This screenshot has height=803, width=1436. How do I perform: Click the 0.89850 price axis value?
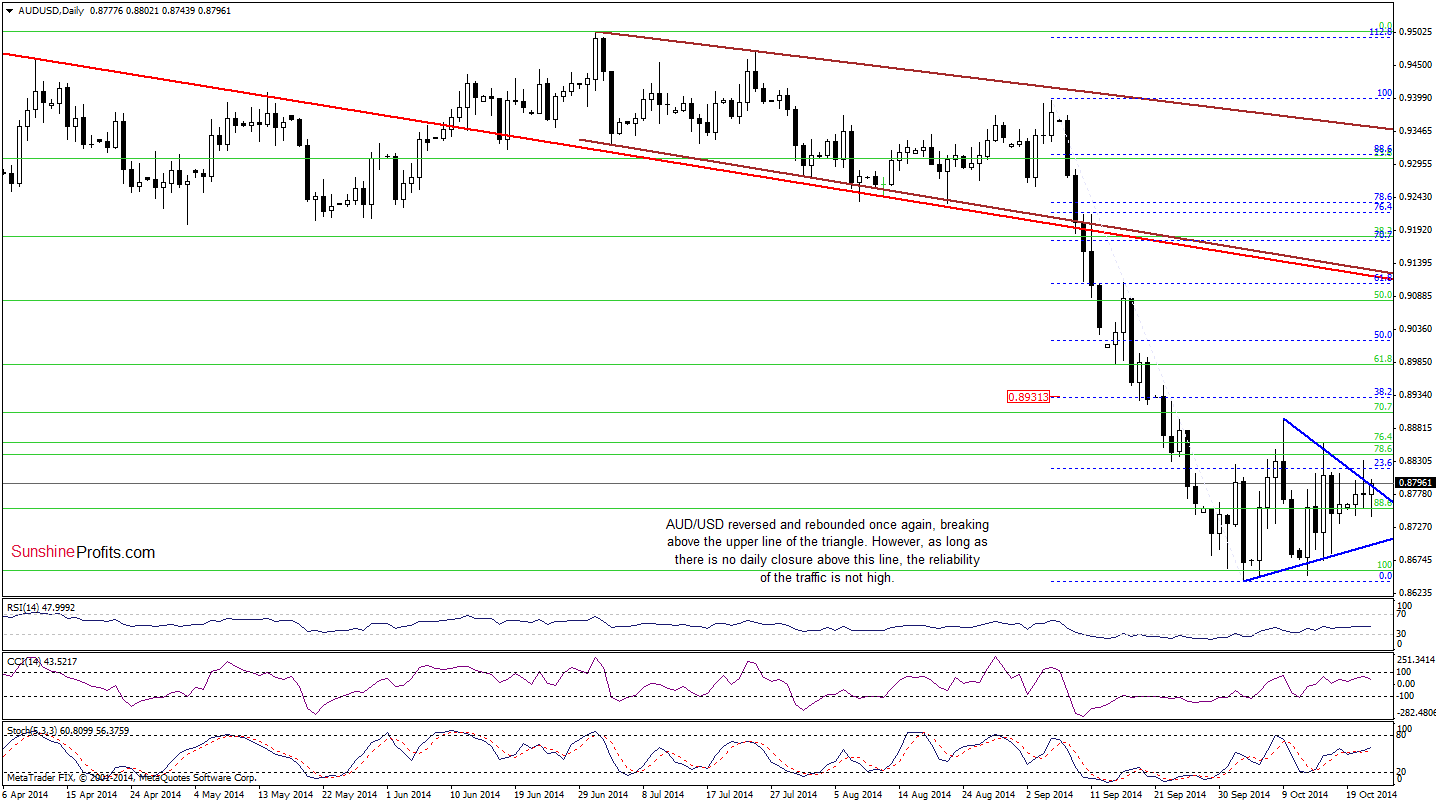(1414, 362)
